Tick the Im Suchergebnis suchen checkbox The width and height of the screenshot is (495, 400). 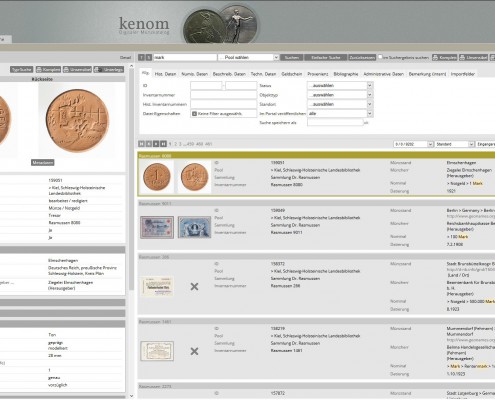(x=380, y=57)
